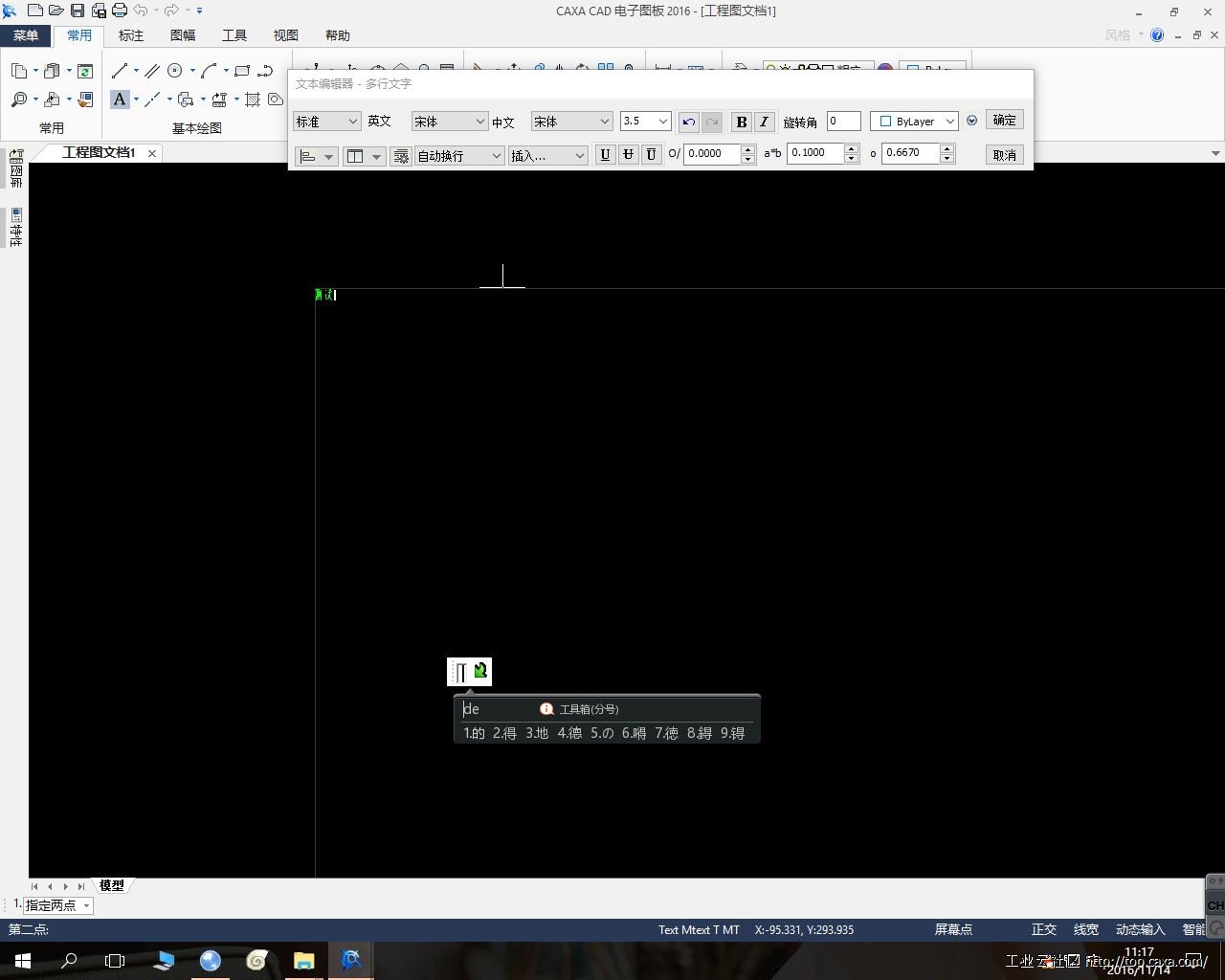Click the zoom magnifier icon in ribbon

click(19, 99)
